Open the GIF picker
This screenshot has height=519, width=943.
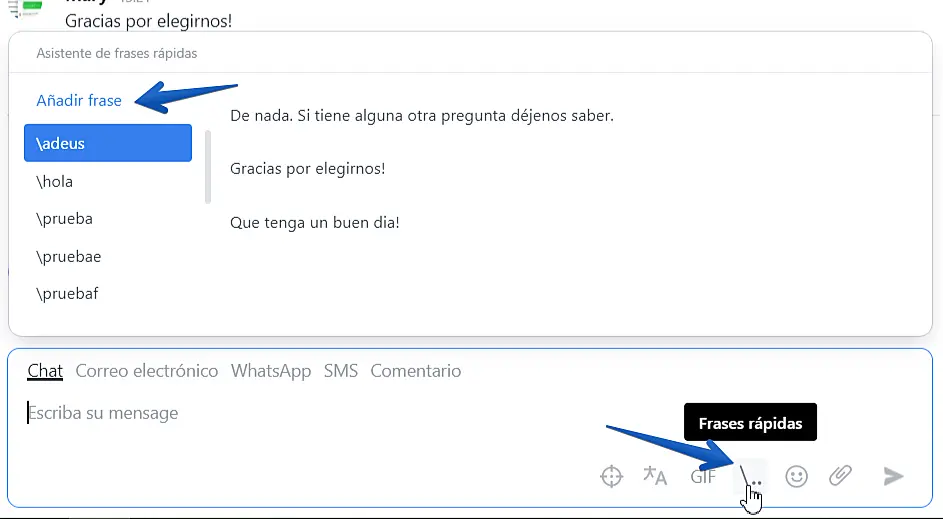point(703,477)
